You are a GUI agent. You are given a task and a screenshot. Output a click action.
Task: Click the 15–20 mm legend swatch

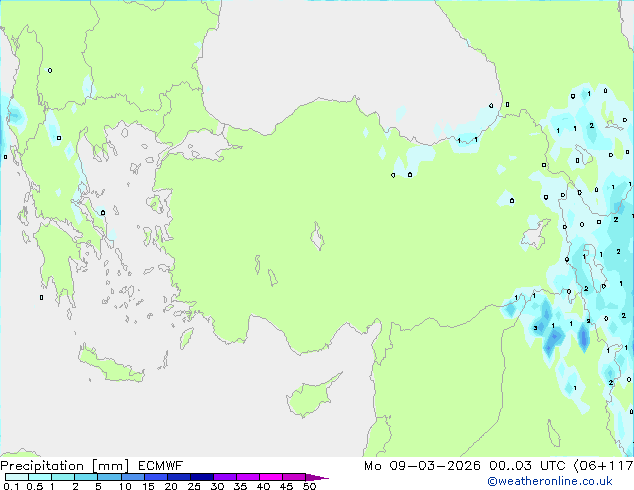pos(155,477)
